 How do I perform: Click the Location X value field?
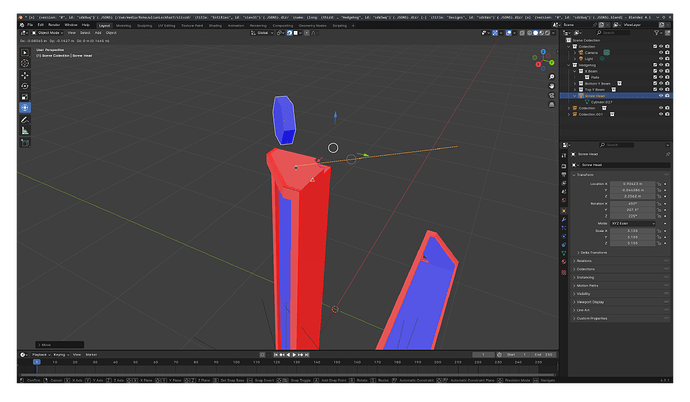632,184
